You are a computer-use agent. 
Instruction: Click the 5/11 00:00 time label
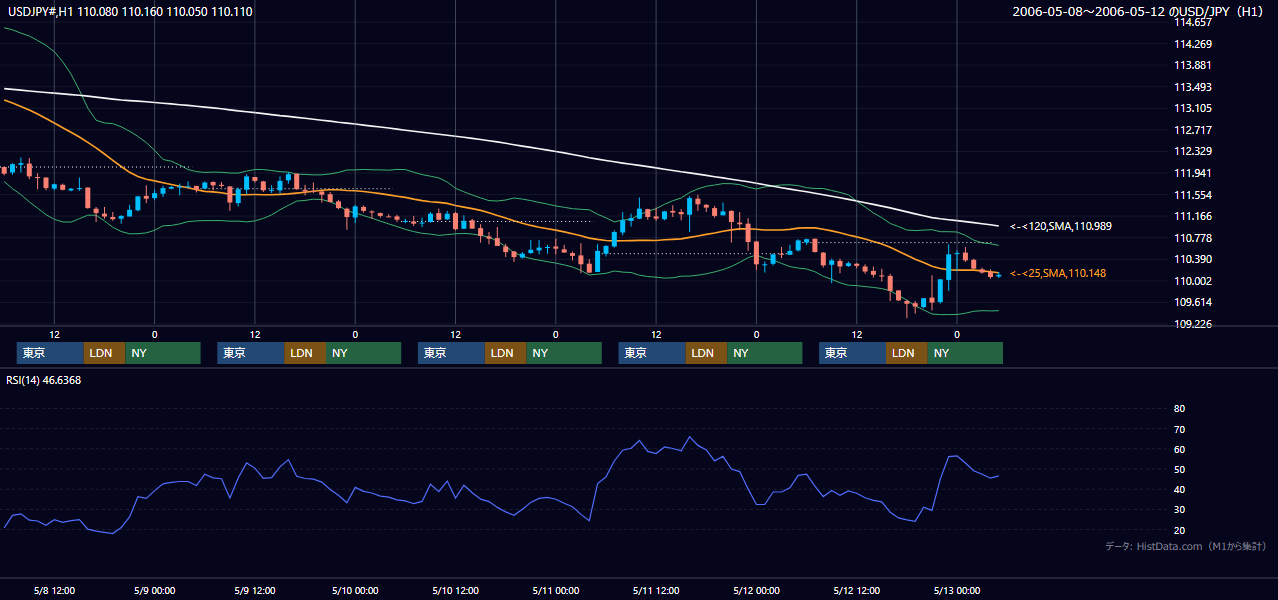point(555,590)
